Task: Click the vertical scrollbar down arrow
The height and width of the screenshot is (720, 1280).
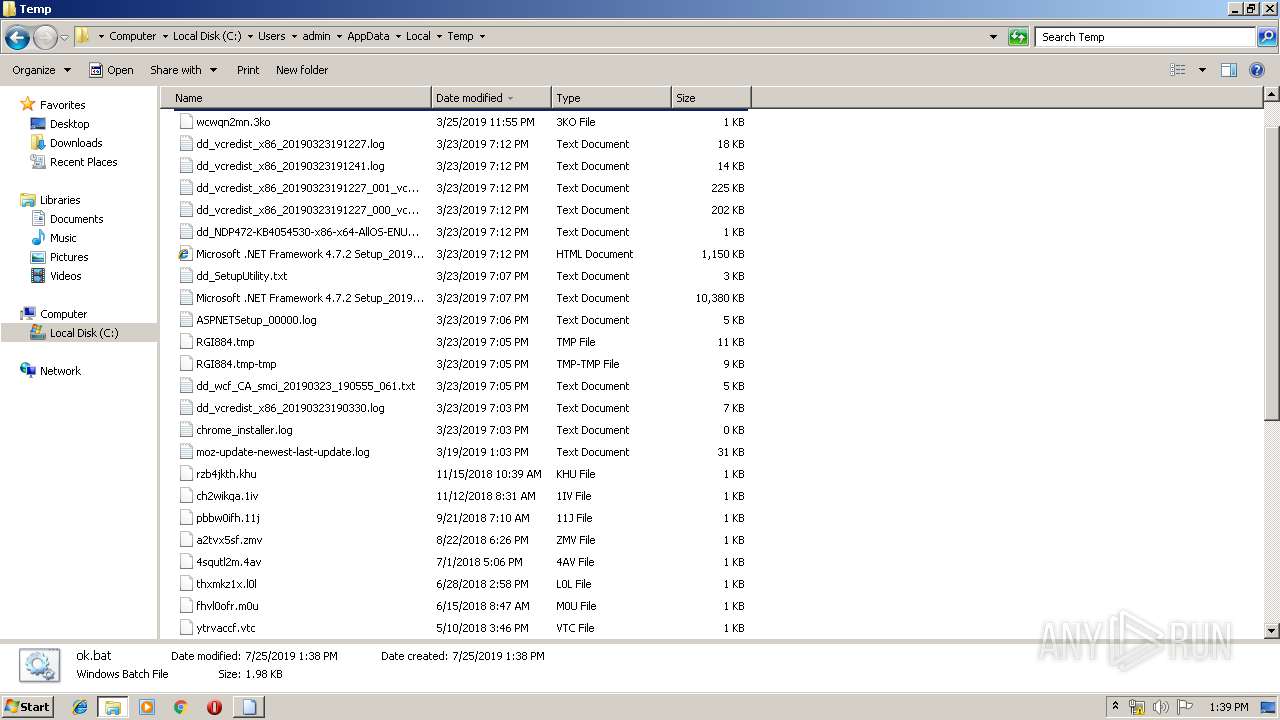Action: coord(1272,631)
